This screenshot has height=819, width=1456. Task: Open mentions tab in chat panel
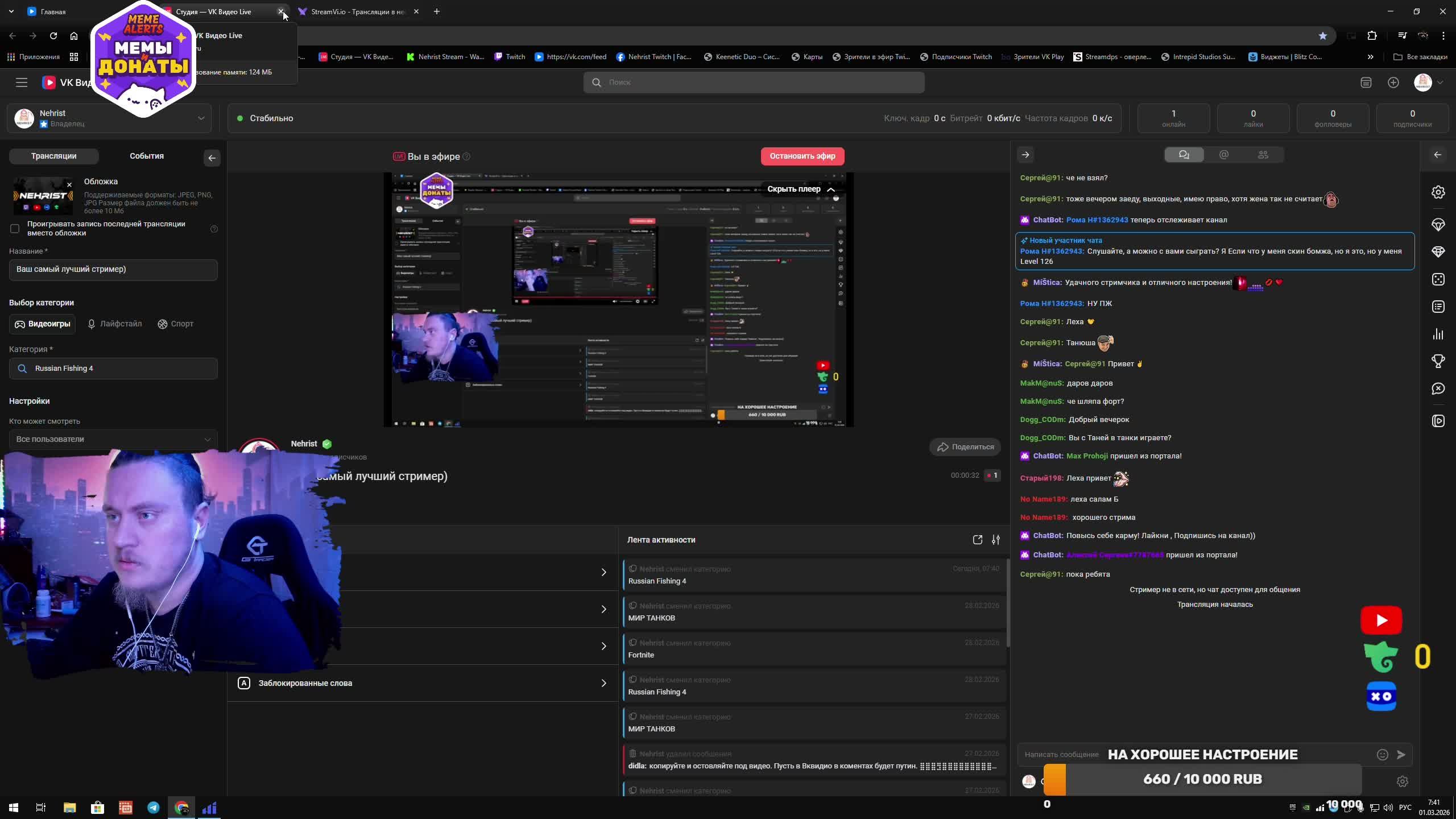click(x=1223, y=155)
